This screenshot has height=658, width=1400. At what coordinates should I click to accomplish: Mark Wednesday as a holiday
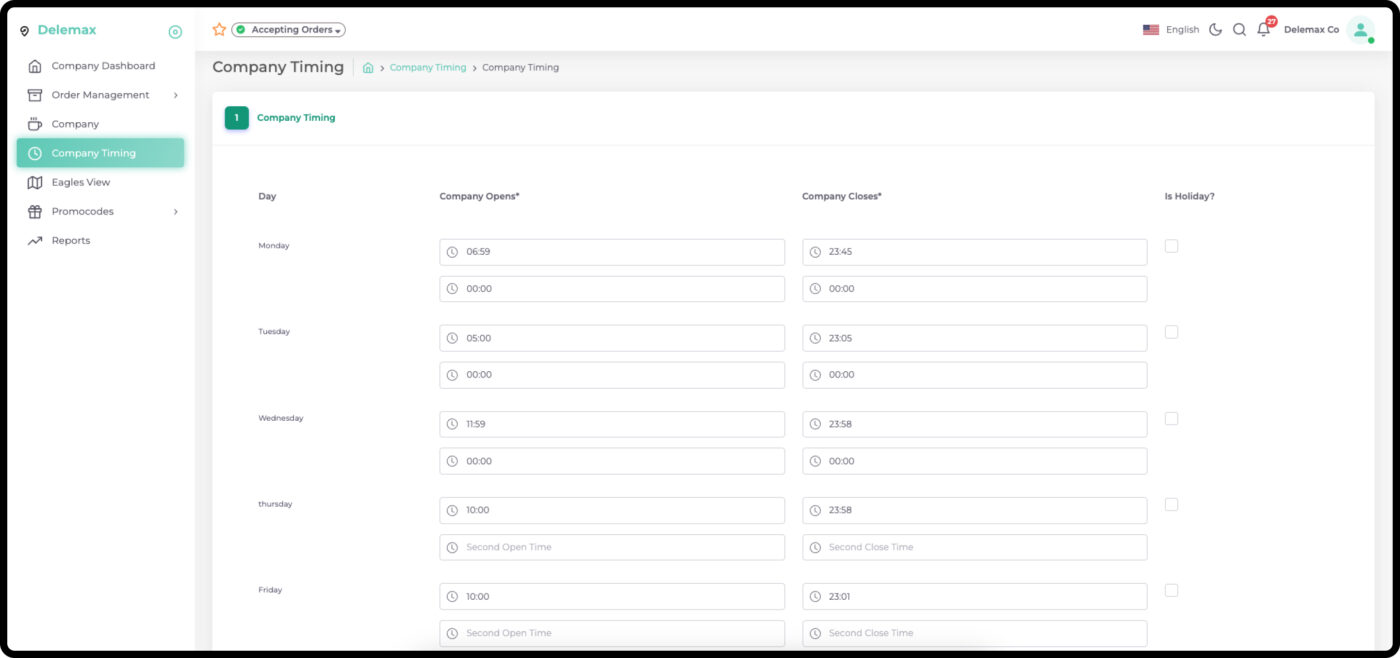click(1171, 419)
